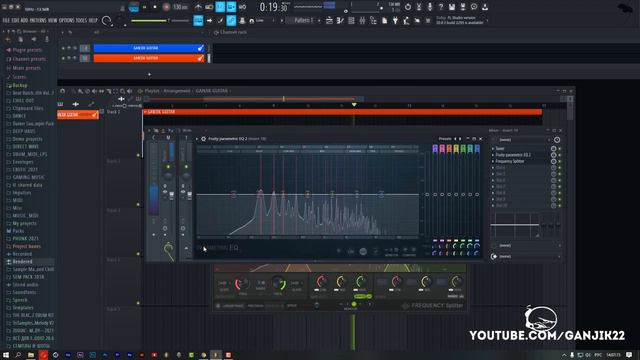Viewport: 640px width, 360px height.
Task: Click the metronome icon near the tempo
Action: 198,7
